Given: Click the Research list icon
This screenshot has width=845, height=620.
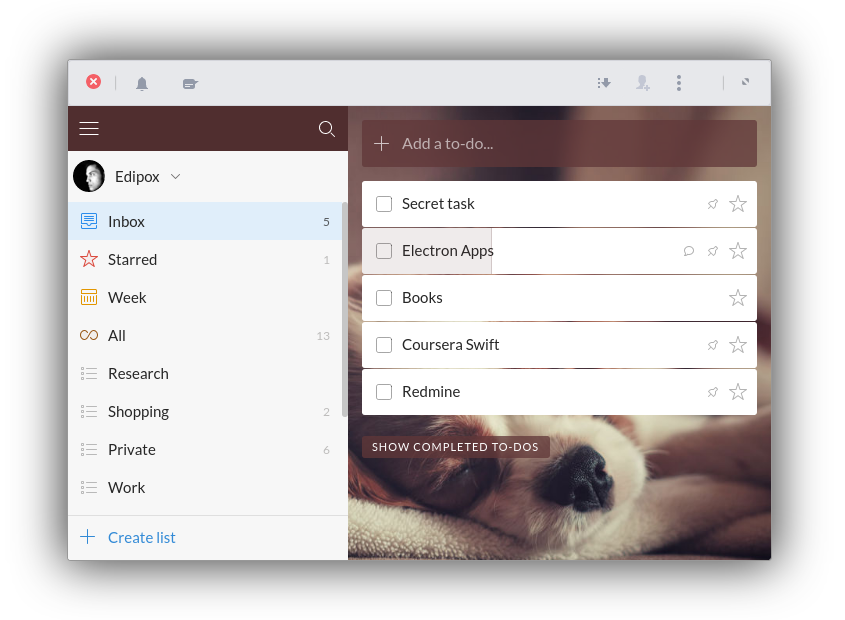Looking at the screenshot, I should 89,373.
